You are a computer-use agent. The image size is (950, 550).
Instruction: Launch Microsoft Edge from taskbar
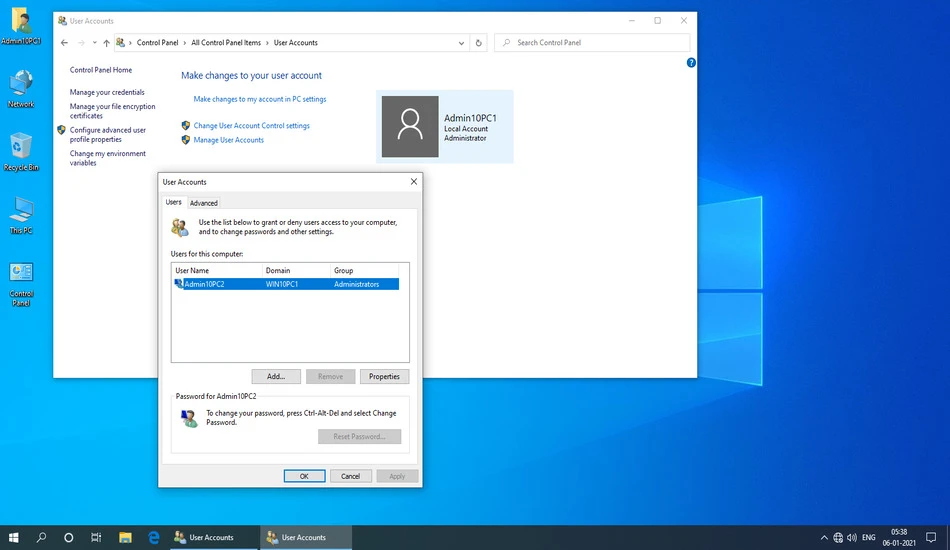(x=154, y=537)
